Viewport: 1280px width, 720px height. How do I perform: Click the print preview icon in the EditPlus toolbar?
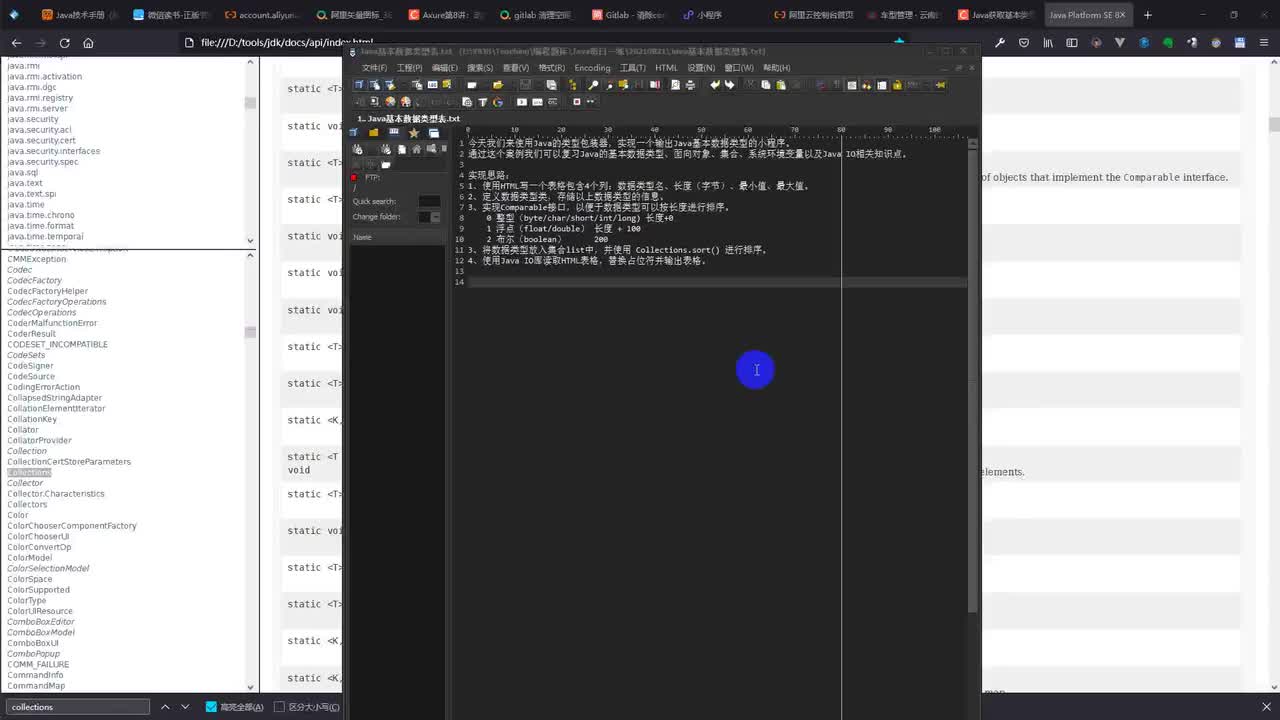tap(675, 85)
